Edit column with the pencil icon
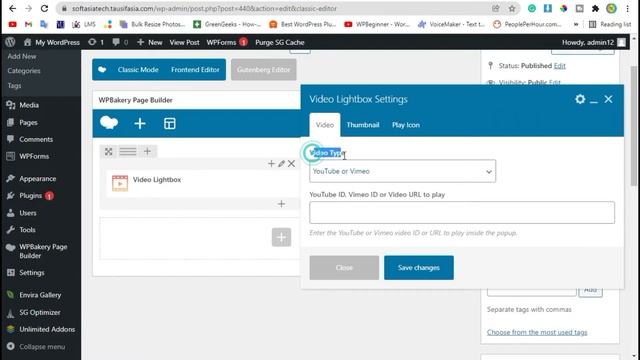The height and width of the screenshot is (360, 640). pyautogui.click(x=281, y=164)
